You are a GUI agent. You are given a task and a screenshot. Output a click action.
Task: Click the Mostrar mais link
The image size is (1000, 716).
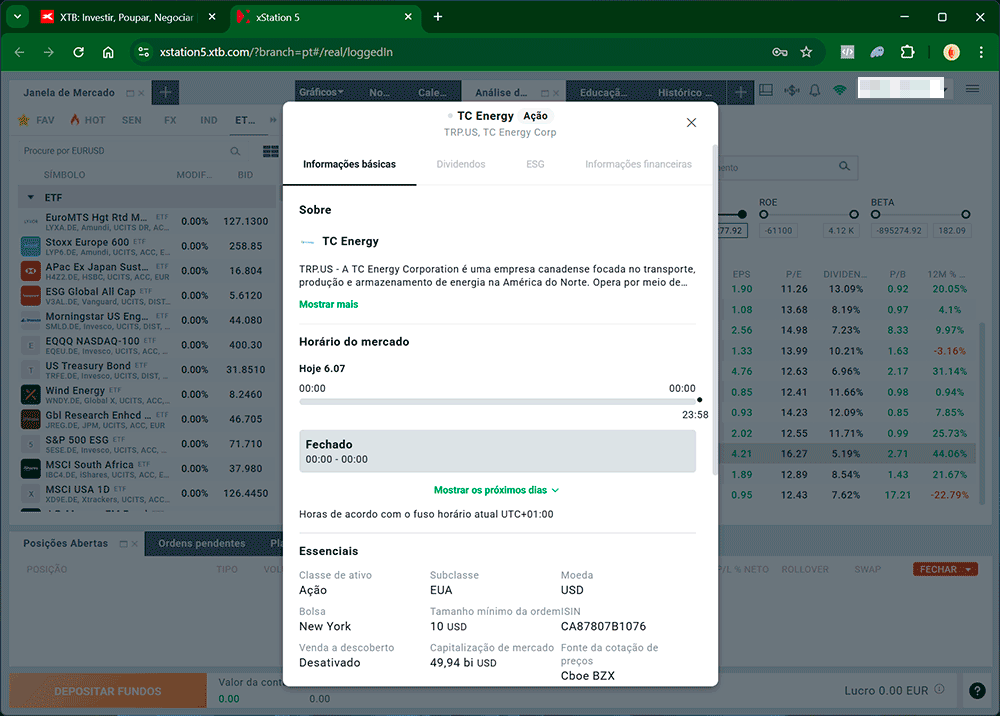[x=328, y=304]
